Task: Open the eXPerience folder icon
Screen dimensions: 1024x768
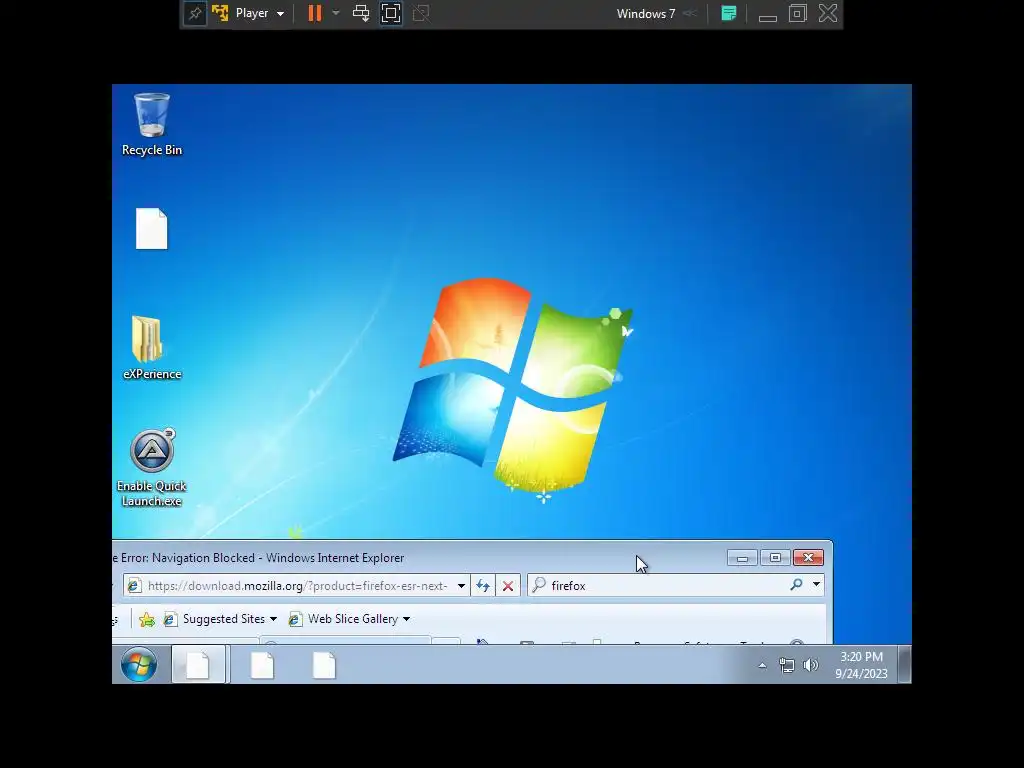Action: coord(152,347)
